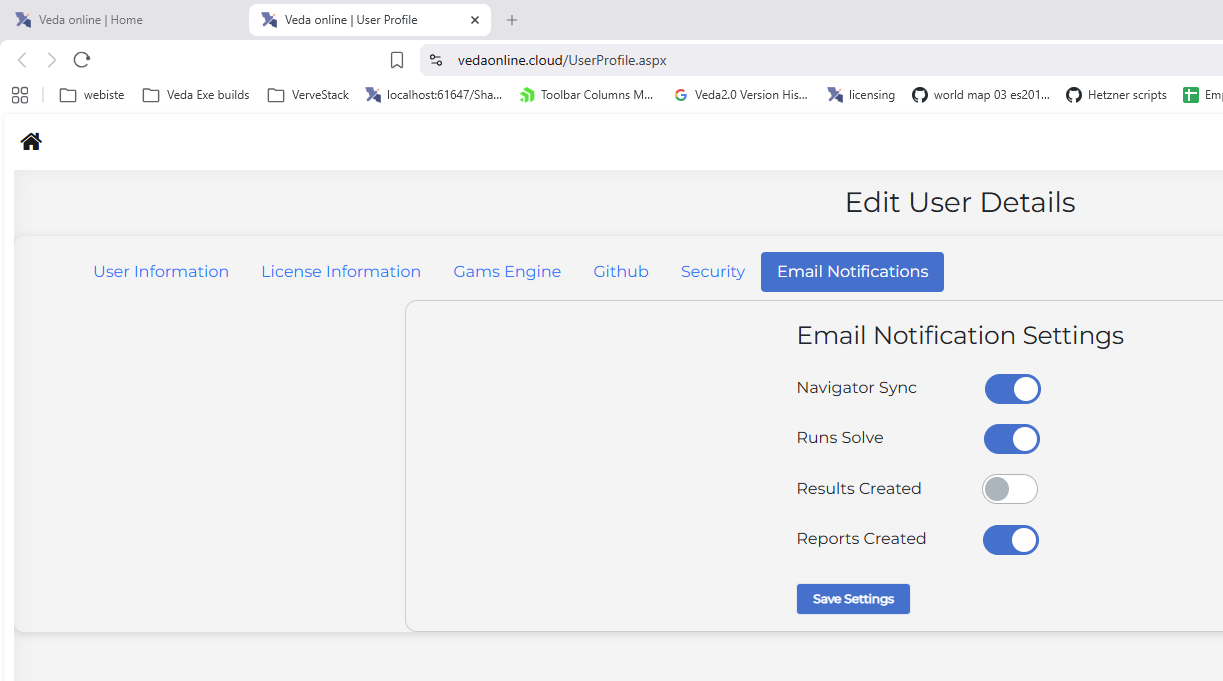
Task: Click the browser forward arrow
Action: coord(52,60)
